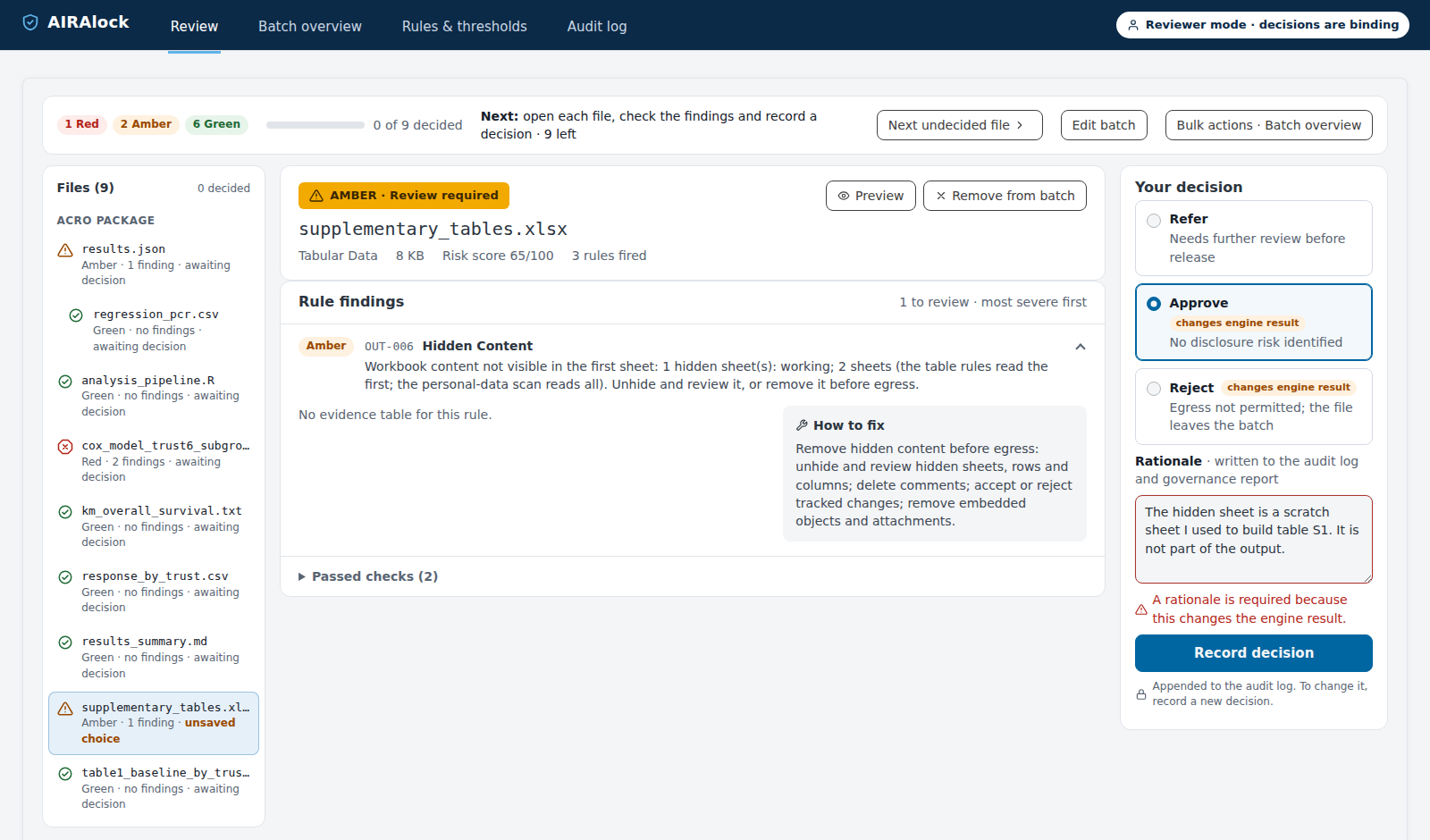Click the 6 Green status pill

point(216,124)
